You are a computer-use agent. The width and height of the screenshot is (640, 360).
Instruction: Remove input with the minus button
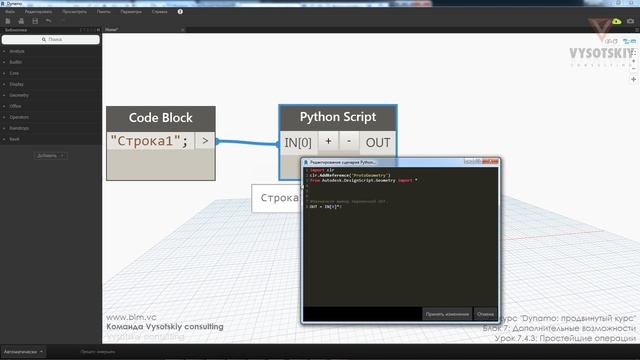pos(349,142)
